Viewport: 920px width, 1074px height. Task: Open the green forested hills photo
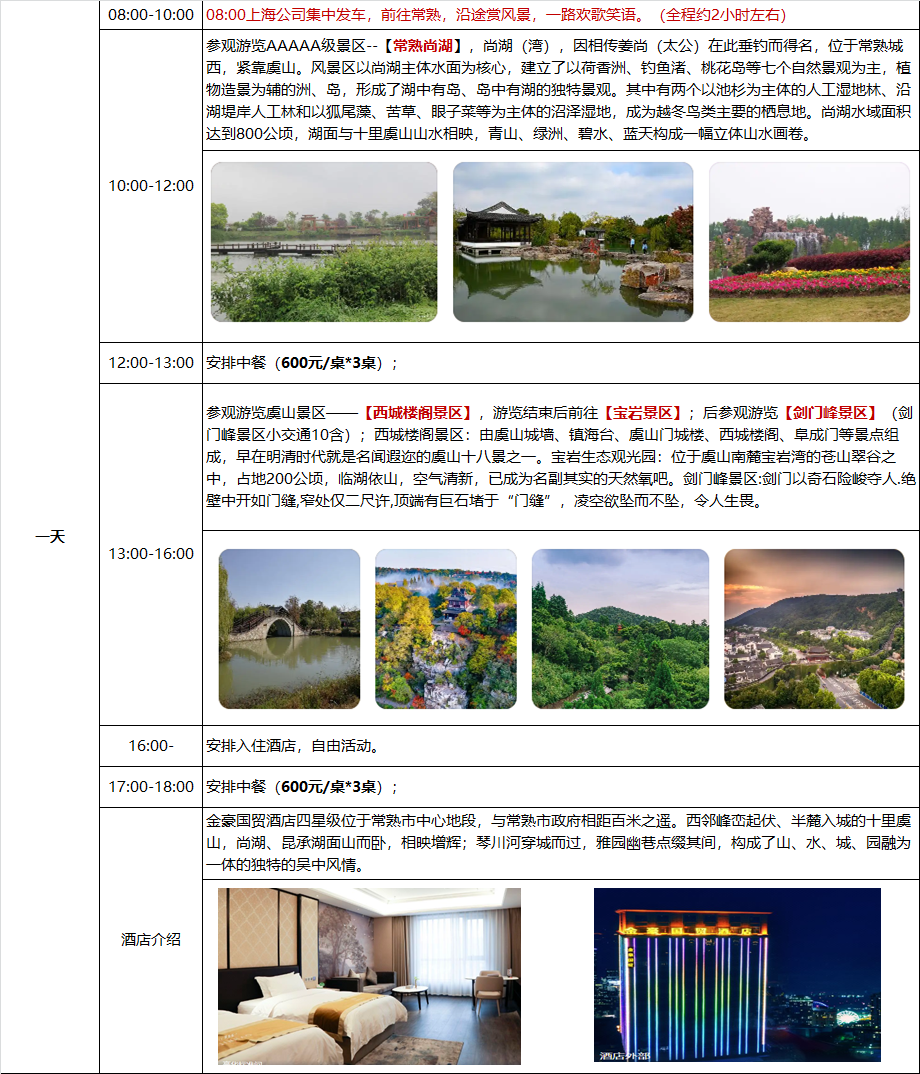(620, 629)
